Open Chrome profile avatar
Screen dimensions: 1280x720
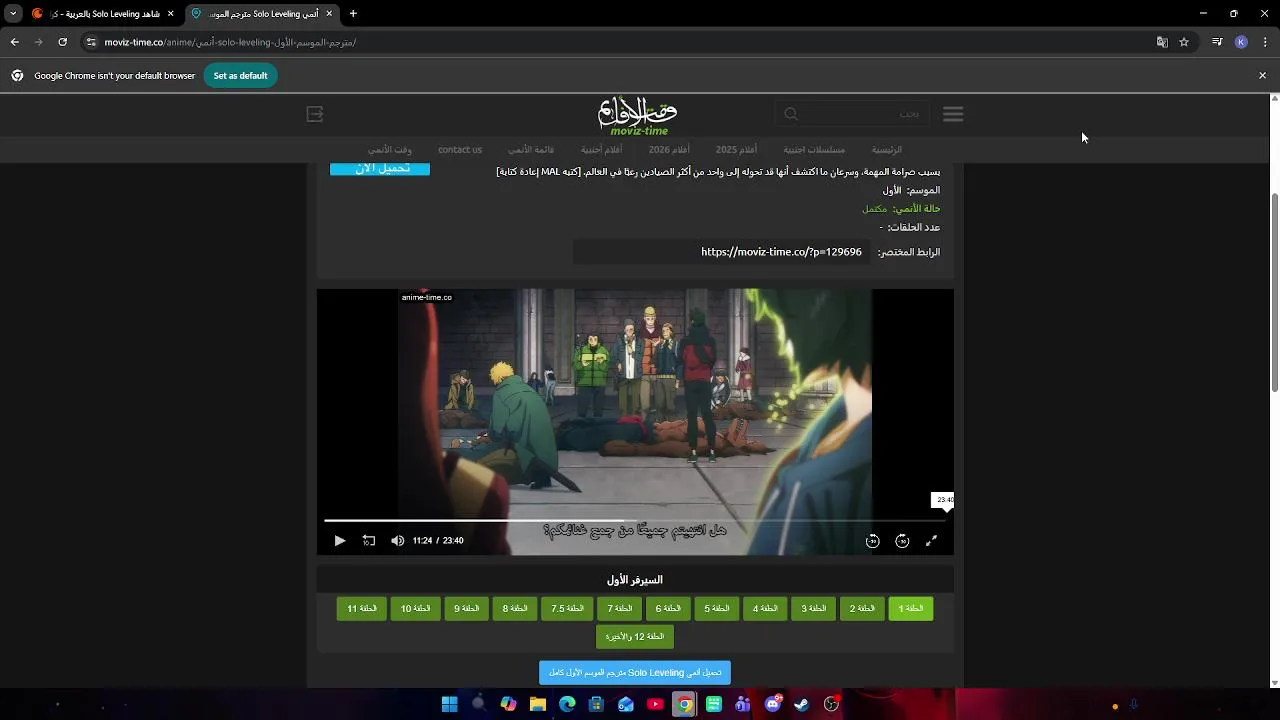[x=1241, y=42]
